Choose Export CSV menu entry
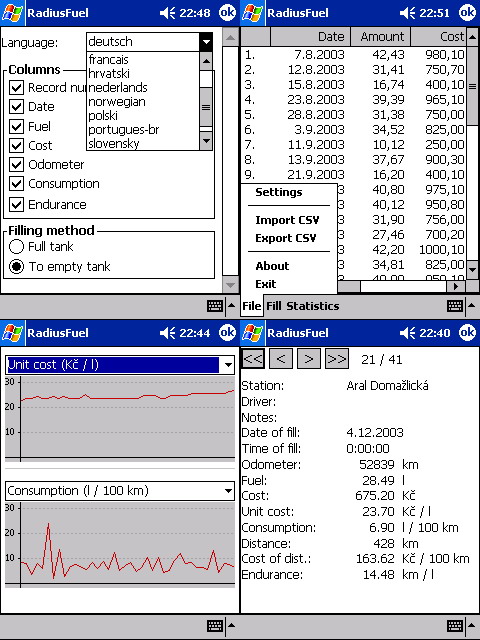Screen dimensions: 480x640 click(286, 238)
